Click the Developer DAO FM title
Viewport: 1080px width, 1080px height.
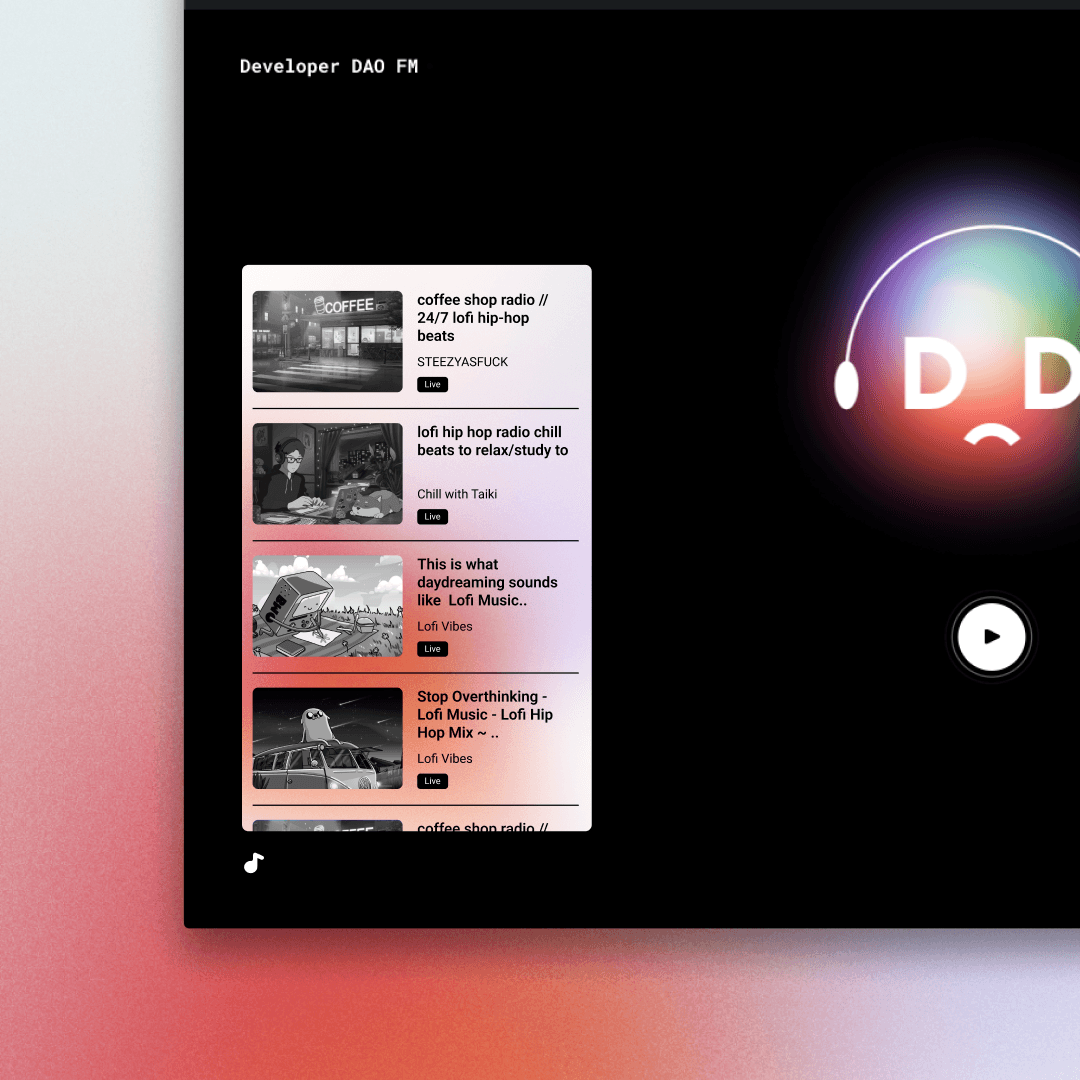pos(328,66)
